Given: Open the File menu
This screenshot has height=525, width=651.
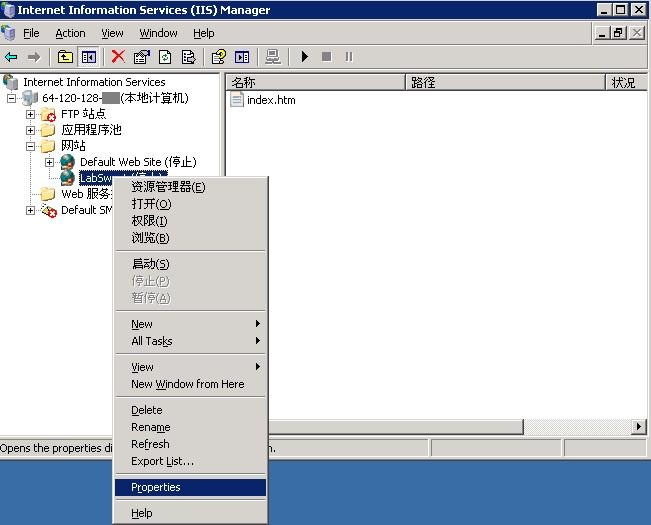Looking at the screenshot, I should coord(31,33).
